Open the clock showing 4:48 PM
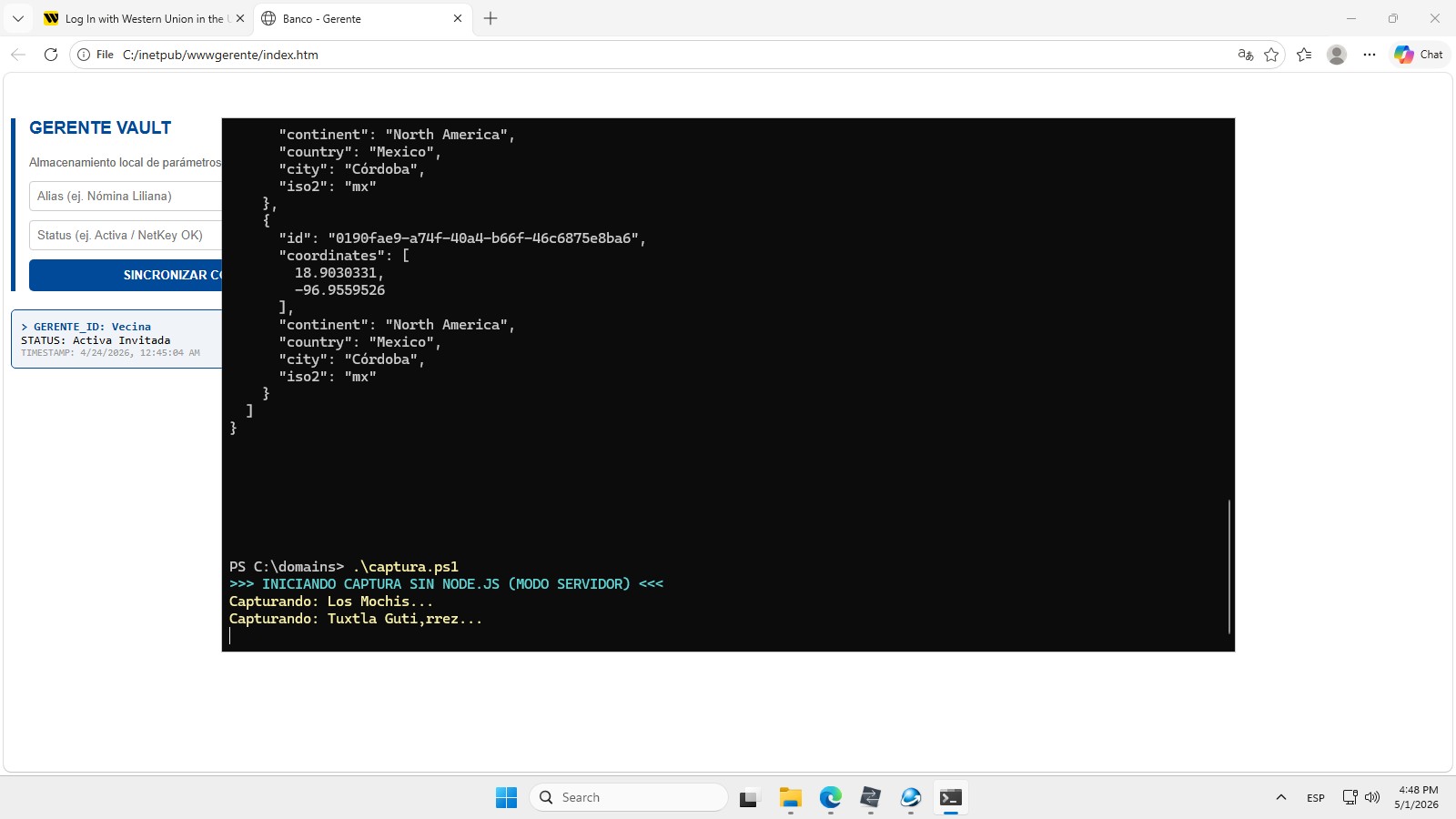The image size is (1456, 819). click(x=1418, y=797)
